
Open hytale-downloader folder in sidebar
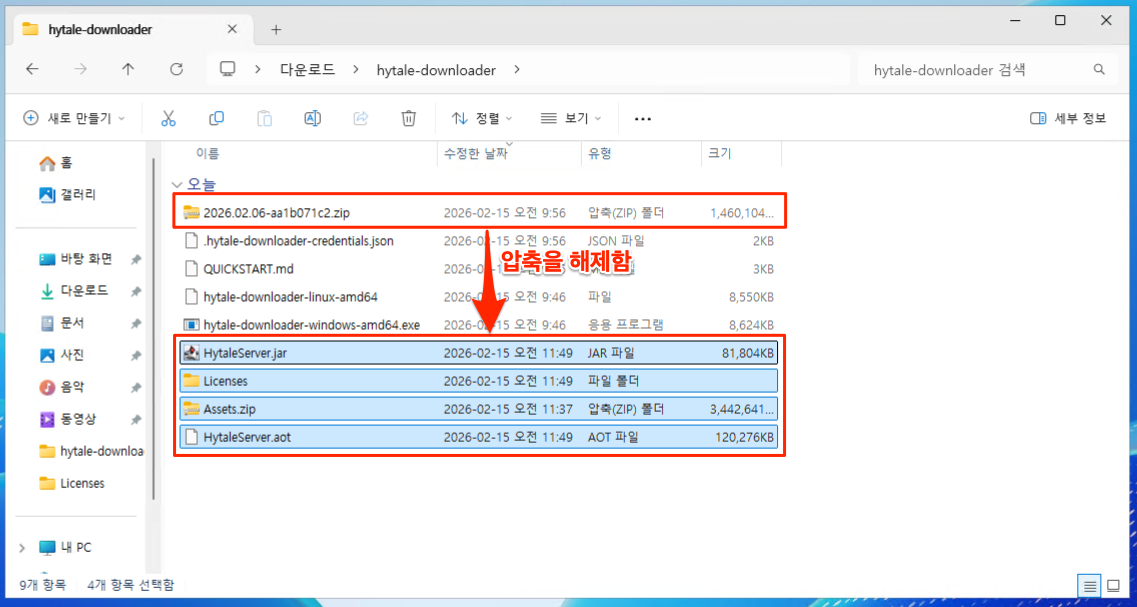tap(91, 451)
